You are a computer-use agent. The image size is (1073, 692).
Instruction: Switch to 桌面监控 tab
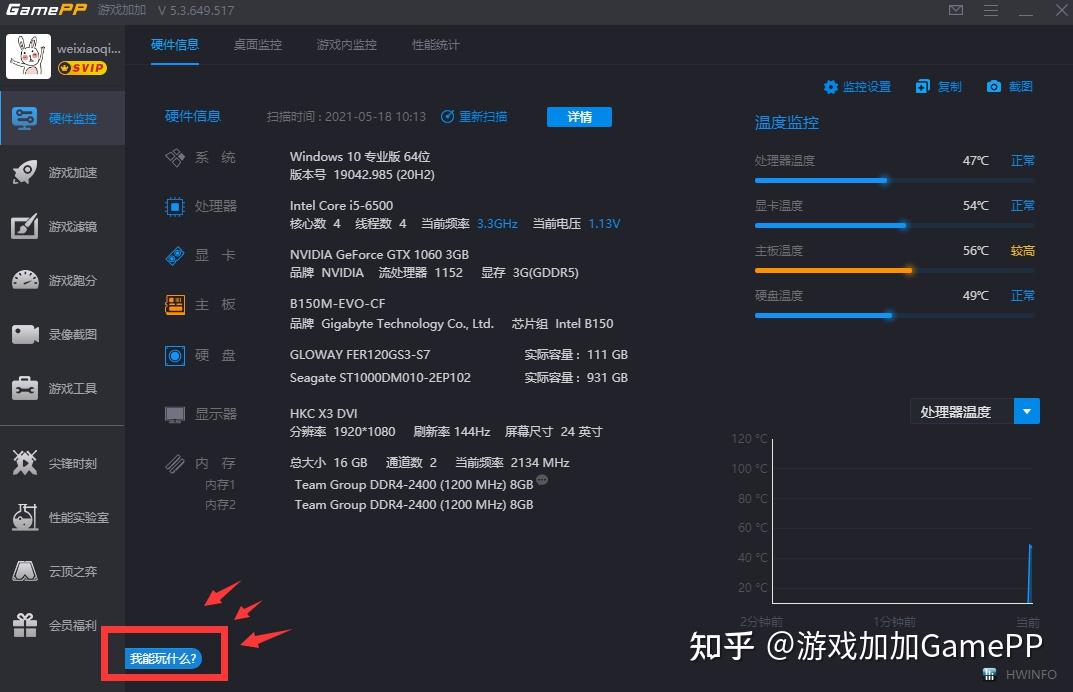pyautogui.click(x=258, y=44)
